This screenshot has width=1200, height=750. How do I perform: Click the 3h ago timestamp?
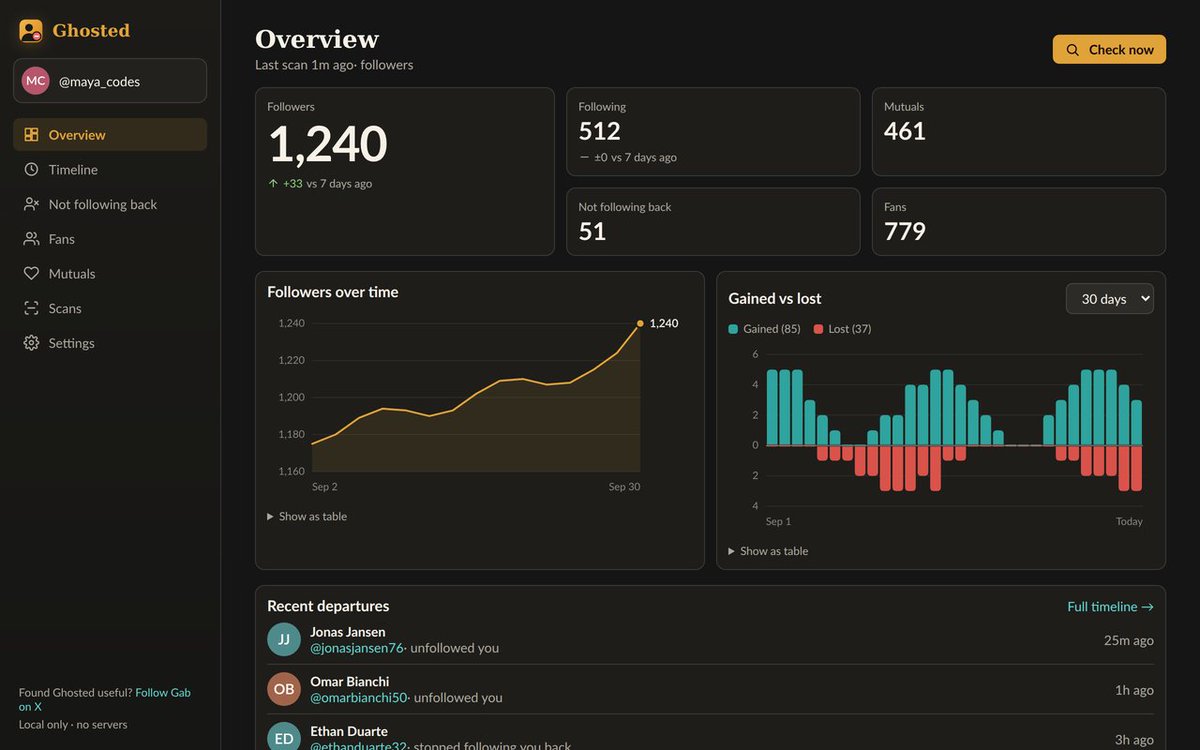1134,740
